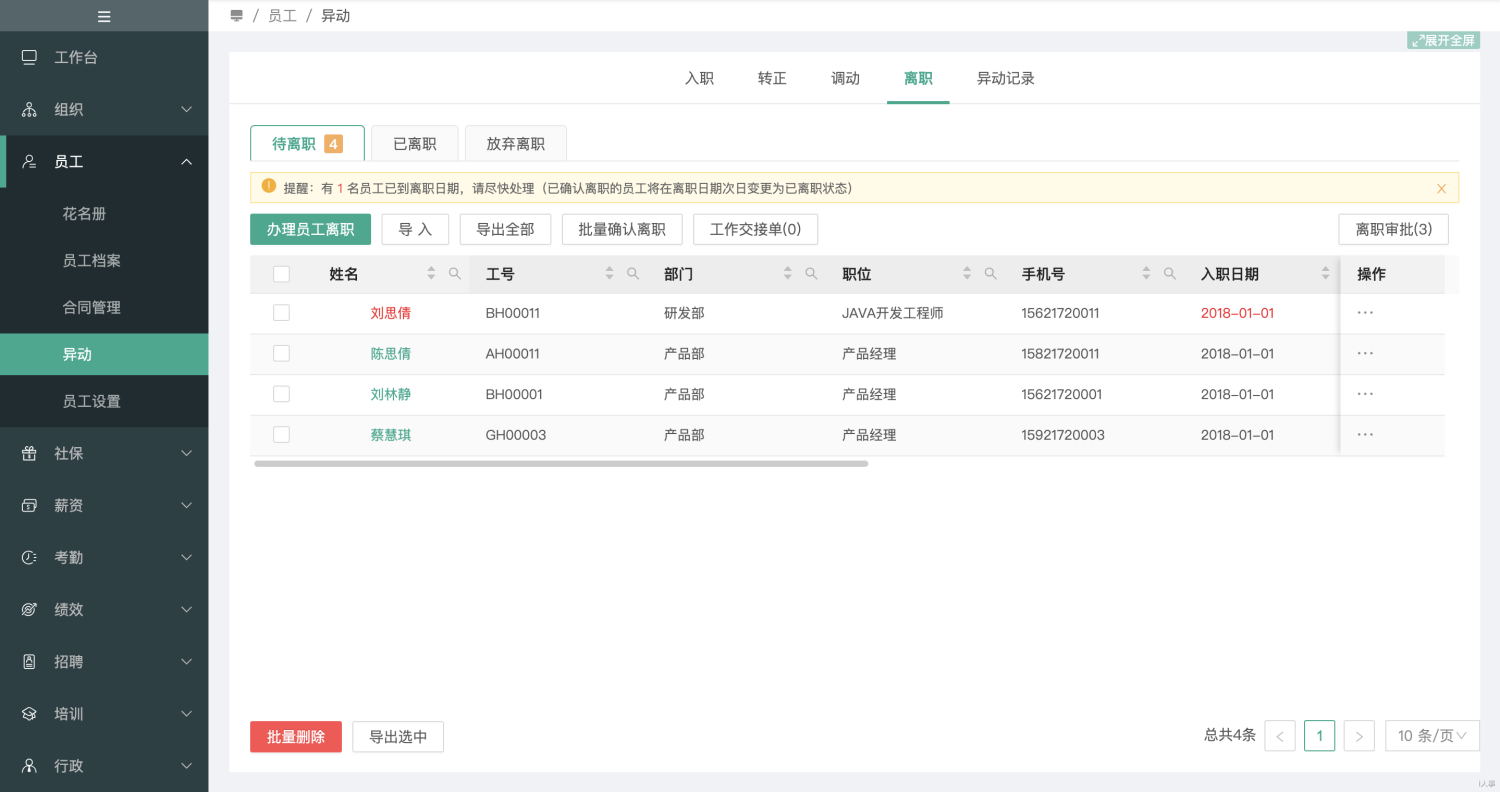1500x792 pixels.
Task: Open 离职审批(3) button
Action: point(1393,229)
